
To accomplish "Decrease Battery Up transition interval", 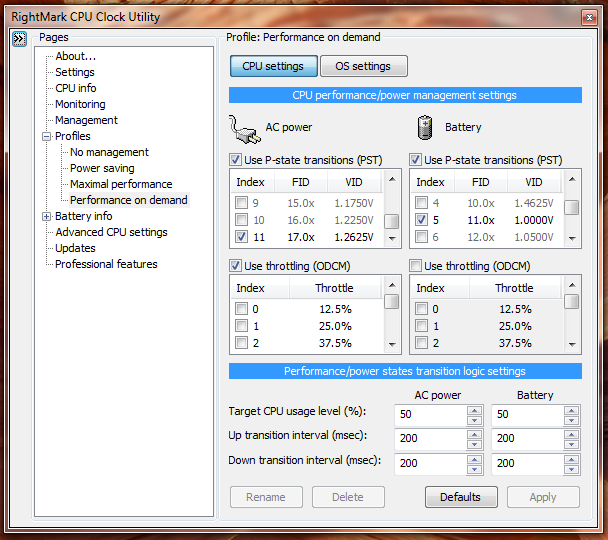I will tap(572, 444).
